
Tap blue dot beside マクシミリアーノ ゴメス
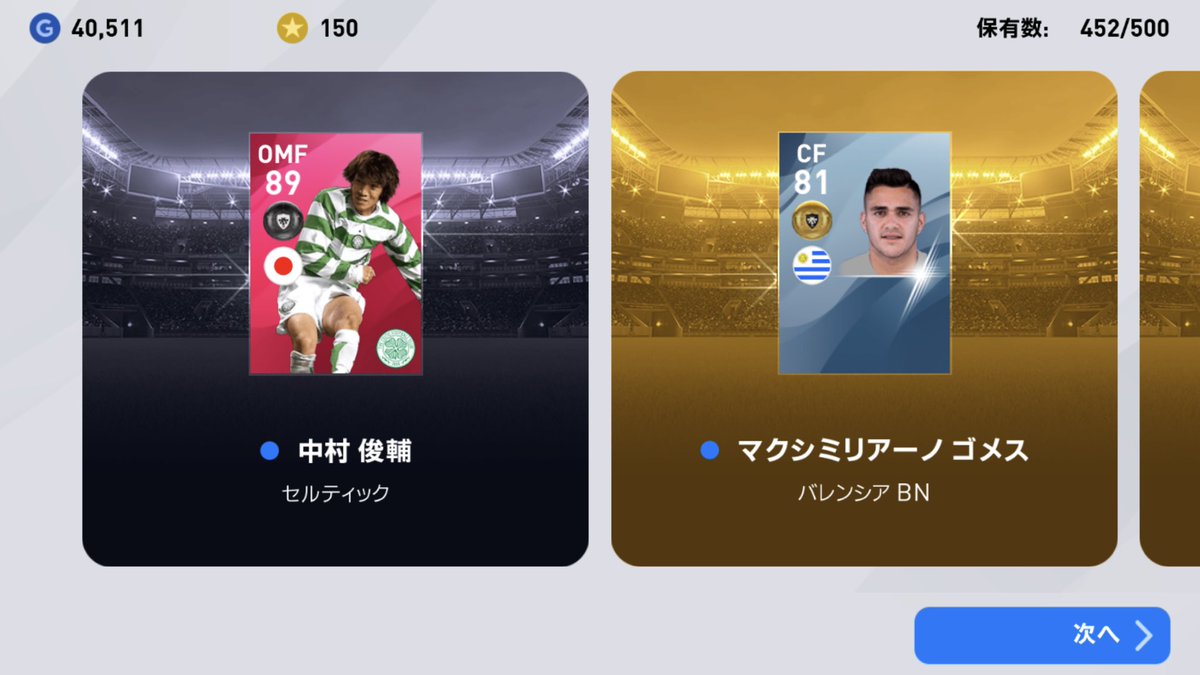710,451
